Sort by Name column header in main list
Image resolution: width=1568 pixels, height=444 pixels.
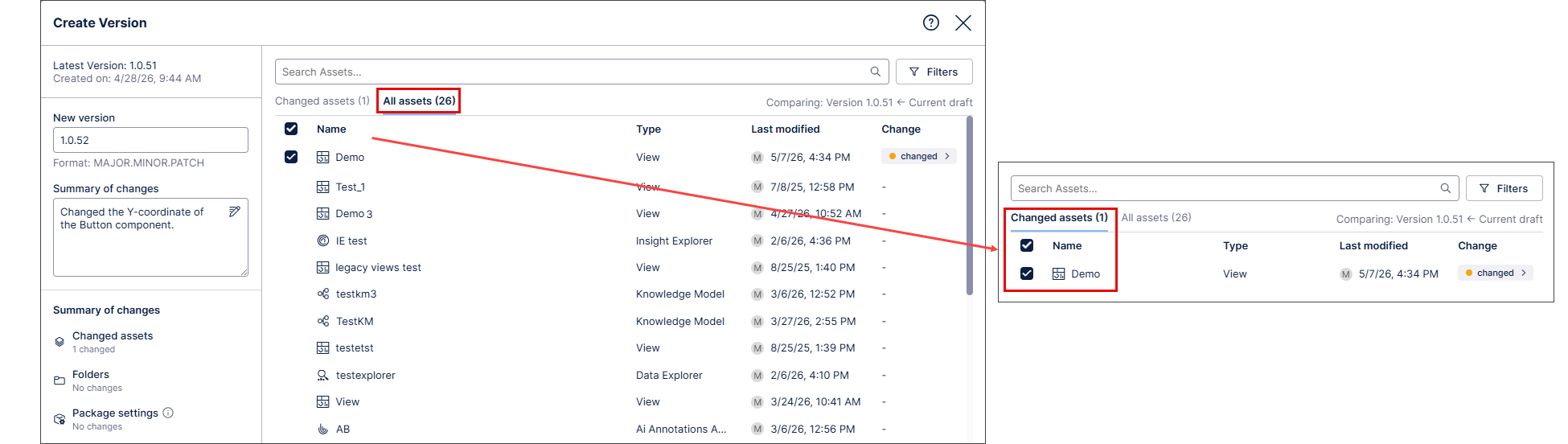[x=331, y=129]
